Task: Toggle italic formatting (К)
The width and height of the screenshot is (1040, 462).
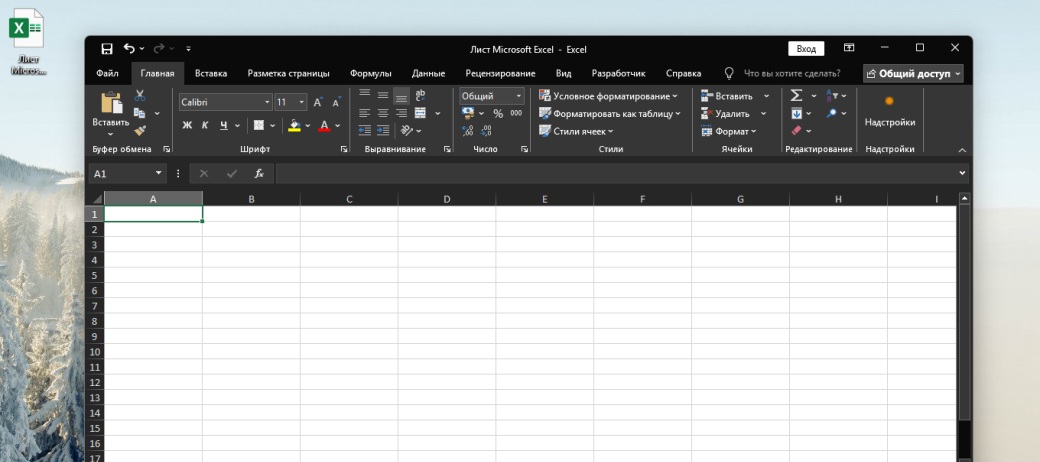Action: [x=205, y=126]
